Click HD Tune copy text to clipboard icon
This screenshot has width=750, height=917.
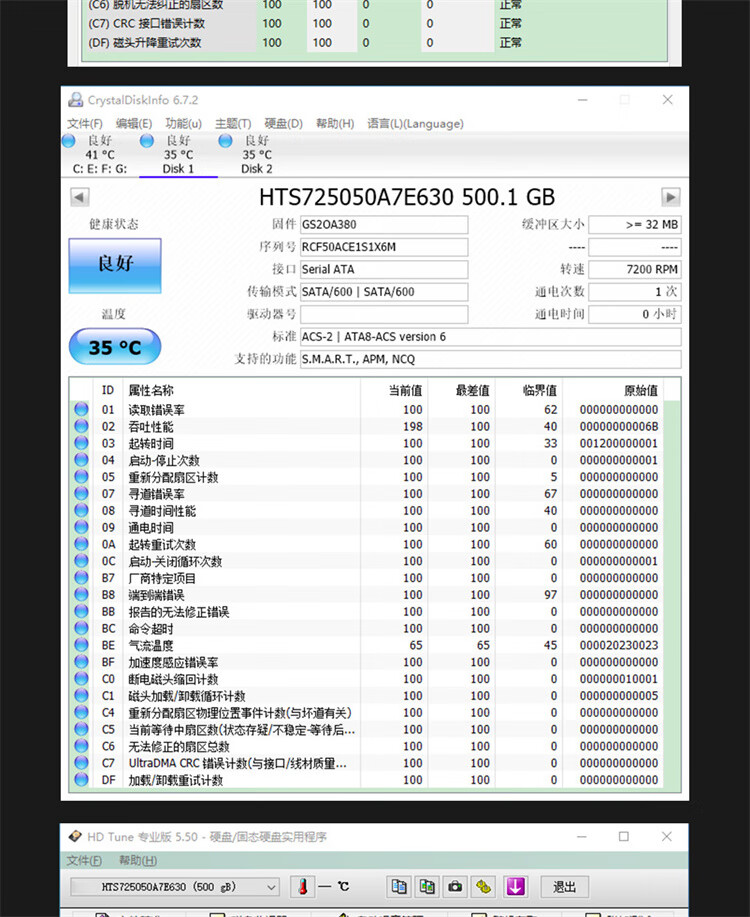[x=399, y=887]
